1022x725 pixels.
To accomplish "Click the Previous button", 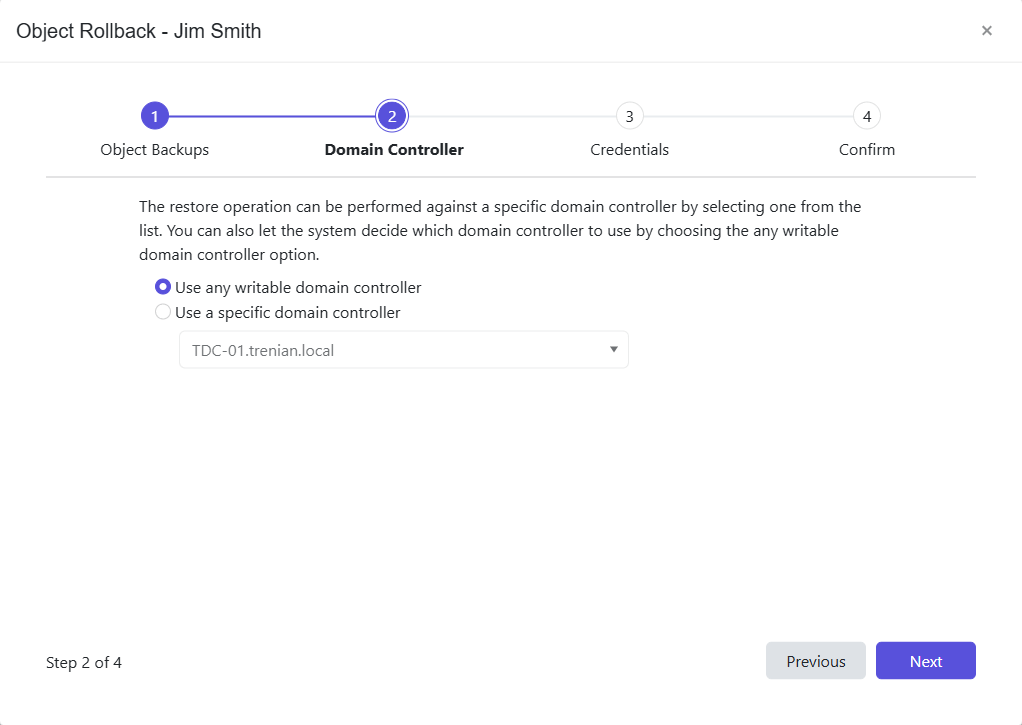I will point(815,660).
